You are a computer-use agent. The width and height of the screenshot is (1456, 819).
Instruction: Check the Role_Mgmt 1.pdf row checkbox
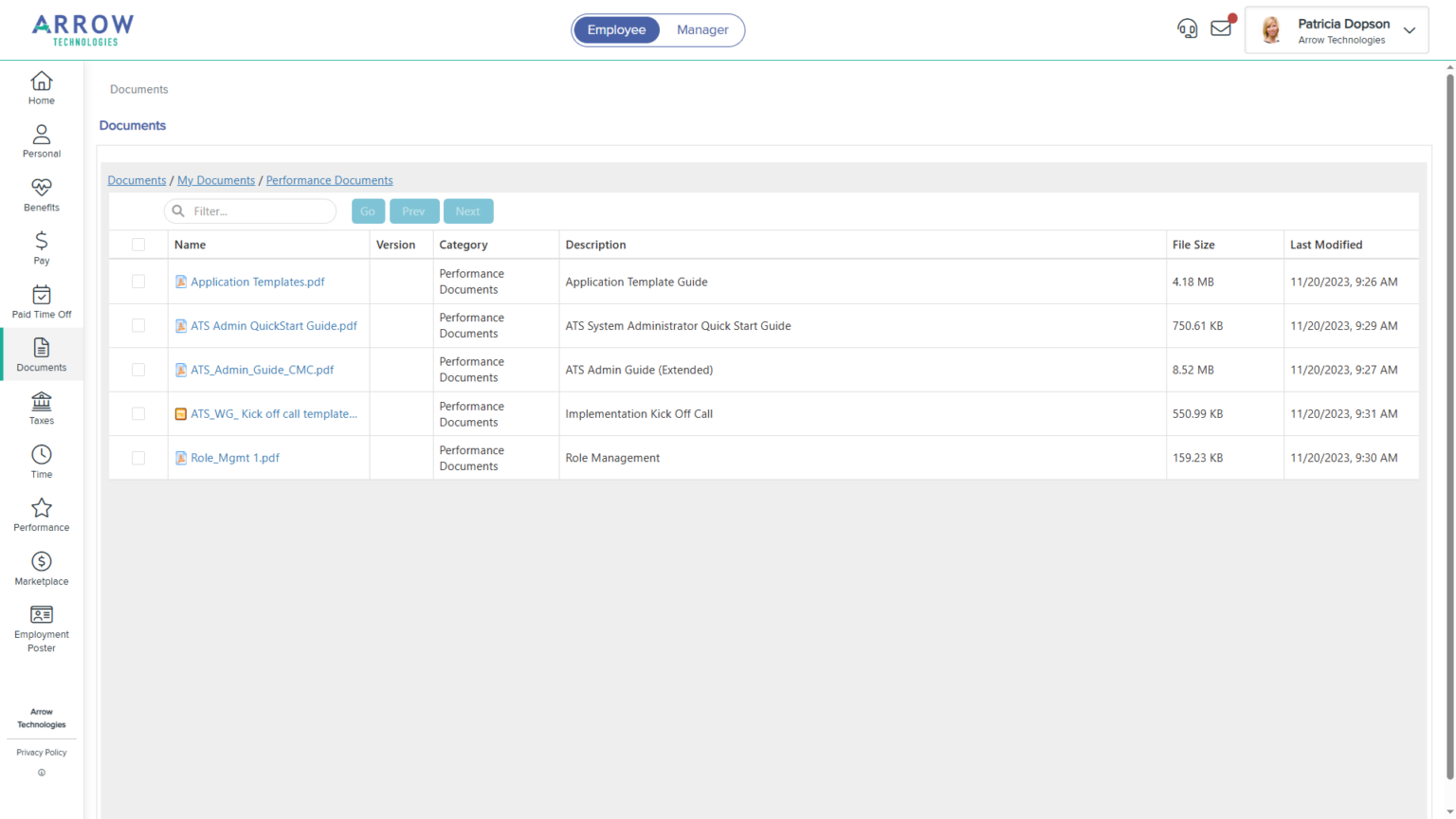click(x=138, y=457)
